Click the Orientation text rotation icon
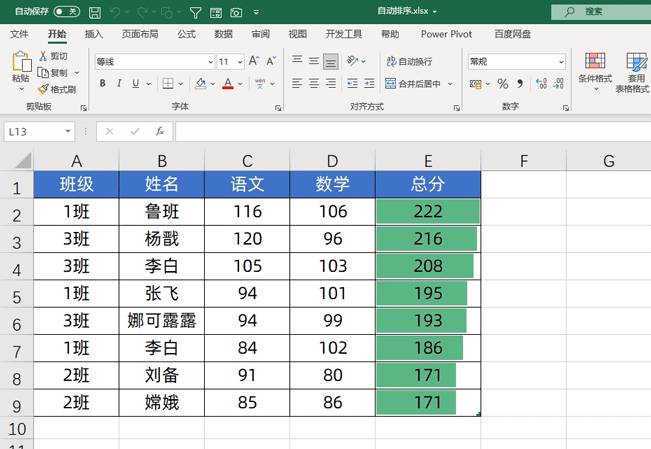The image size is (651, 449). pos(352,61)
